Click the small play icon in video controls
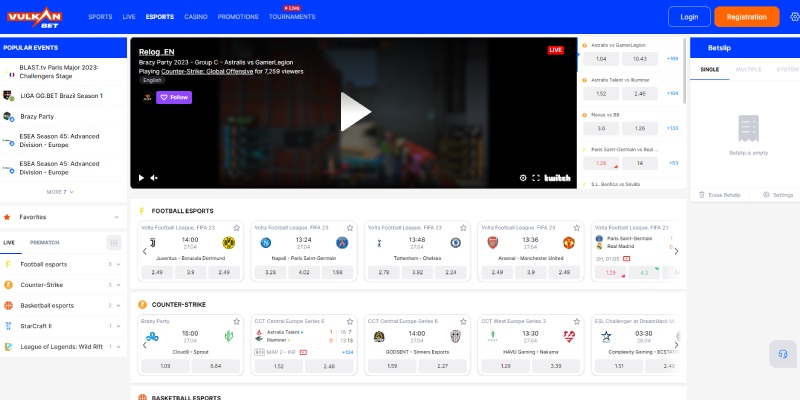 coord(141,178)
